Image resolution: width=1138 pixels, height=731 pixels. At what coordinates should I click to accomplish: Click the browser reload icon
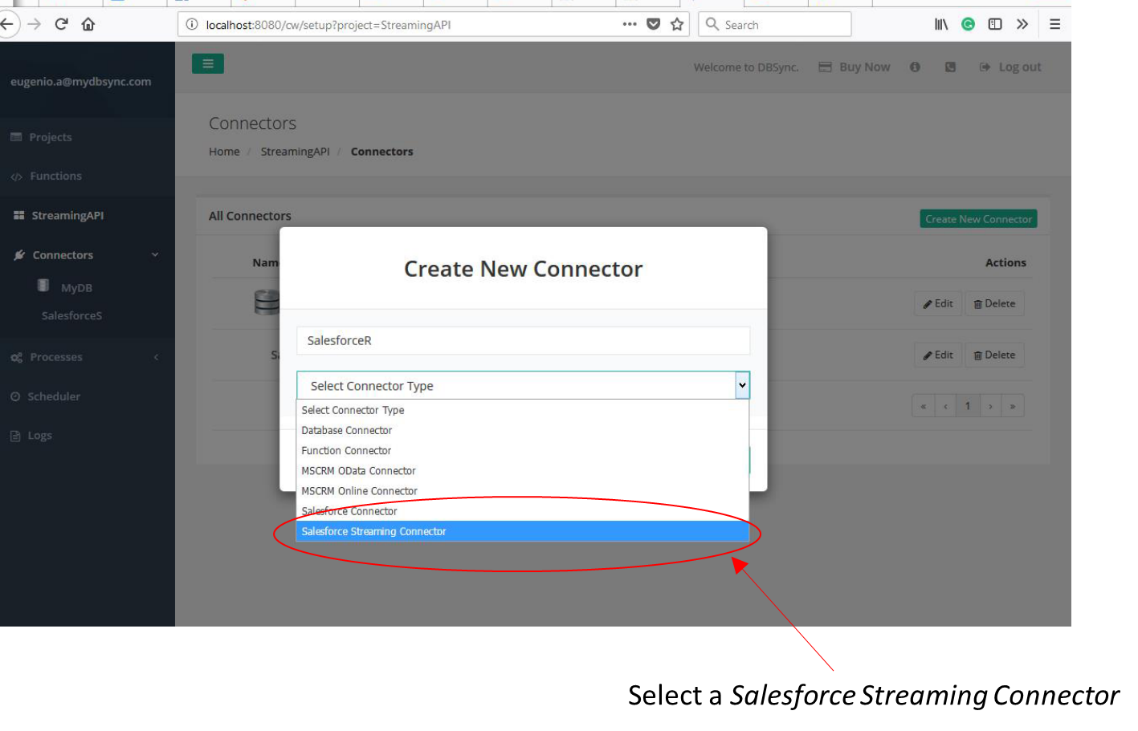click(x=62, y=24)
